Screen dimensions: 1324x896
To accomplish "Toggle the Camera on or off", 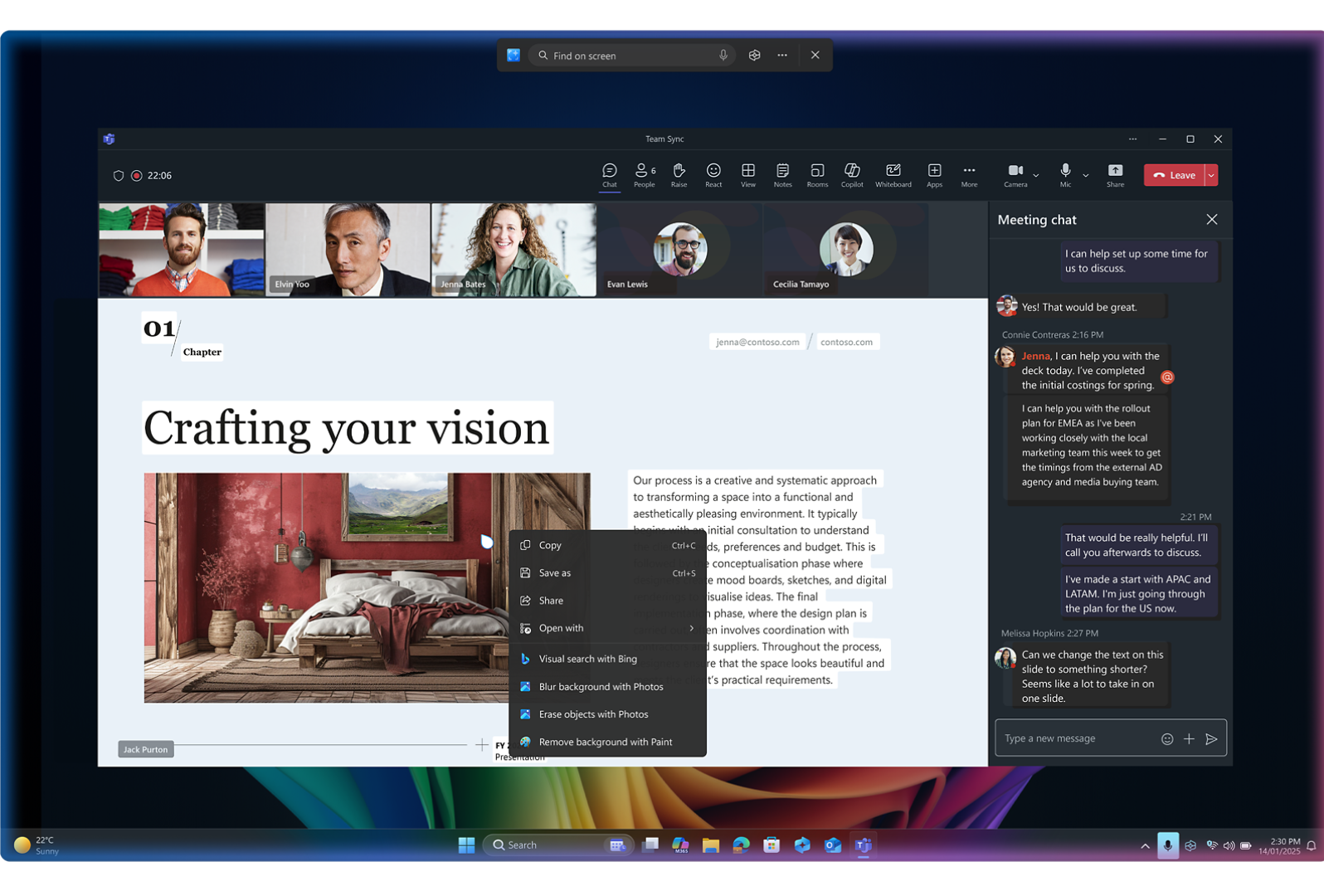I will [1015, 173].
